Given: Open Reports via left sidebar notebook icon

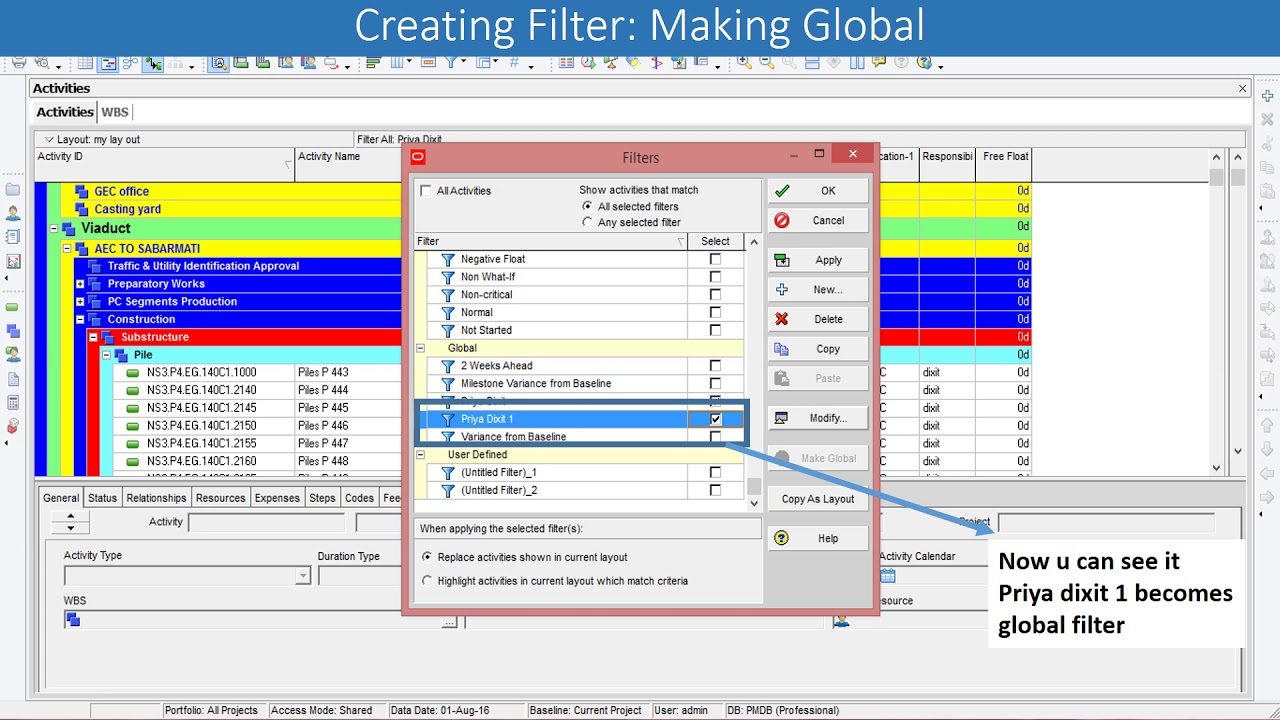Looking at the screenshot, I should tap(12, 237).
